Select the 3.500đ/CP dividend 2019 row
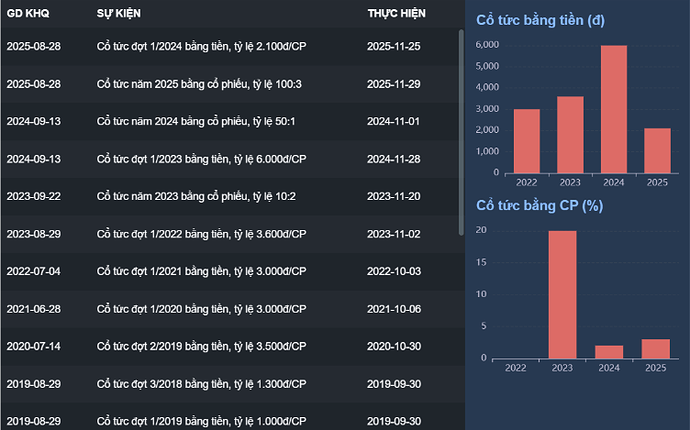 [201, 346]
